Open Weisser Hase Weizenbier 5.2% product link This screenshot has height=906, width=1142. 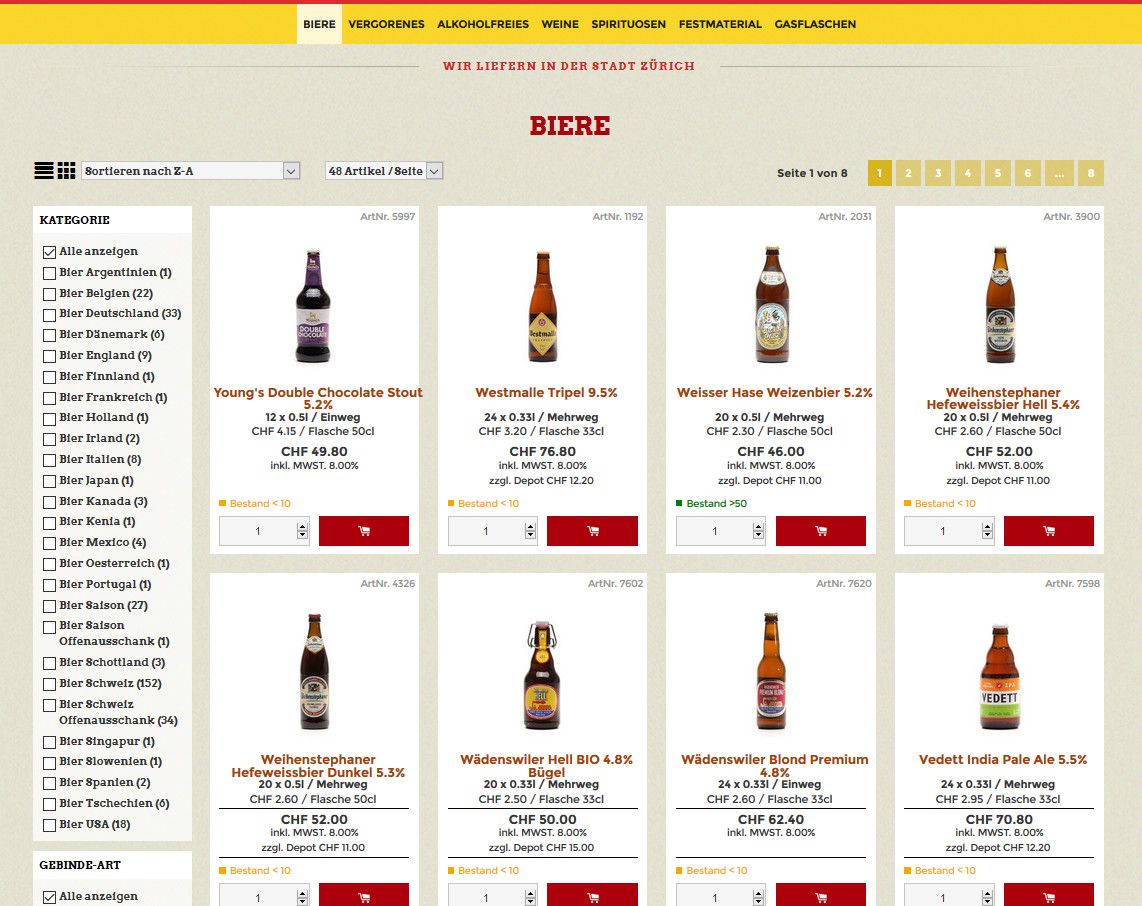[774, 393]
